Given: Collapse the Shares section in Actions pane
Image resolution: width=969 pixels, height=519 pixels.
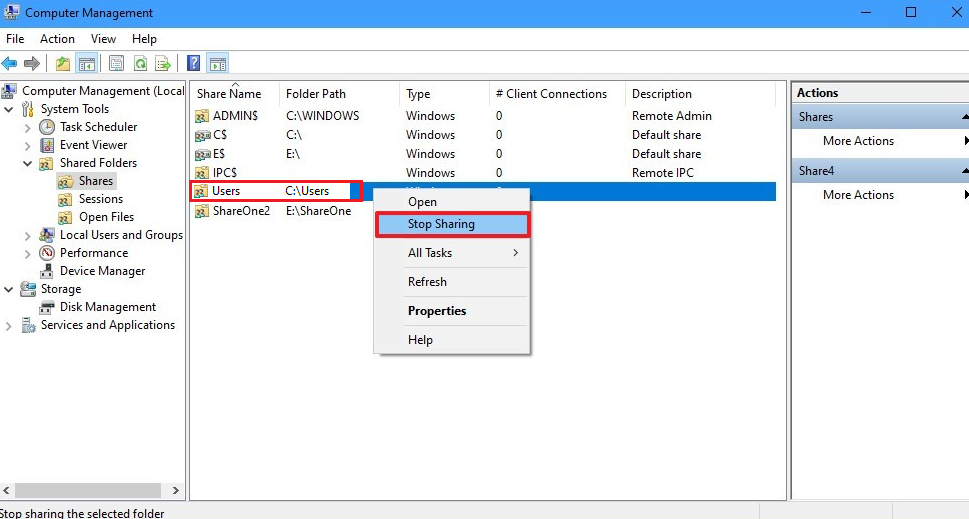Looking at the screenshot, I should click(x=964, y=117).
